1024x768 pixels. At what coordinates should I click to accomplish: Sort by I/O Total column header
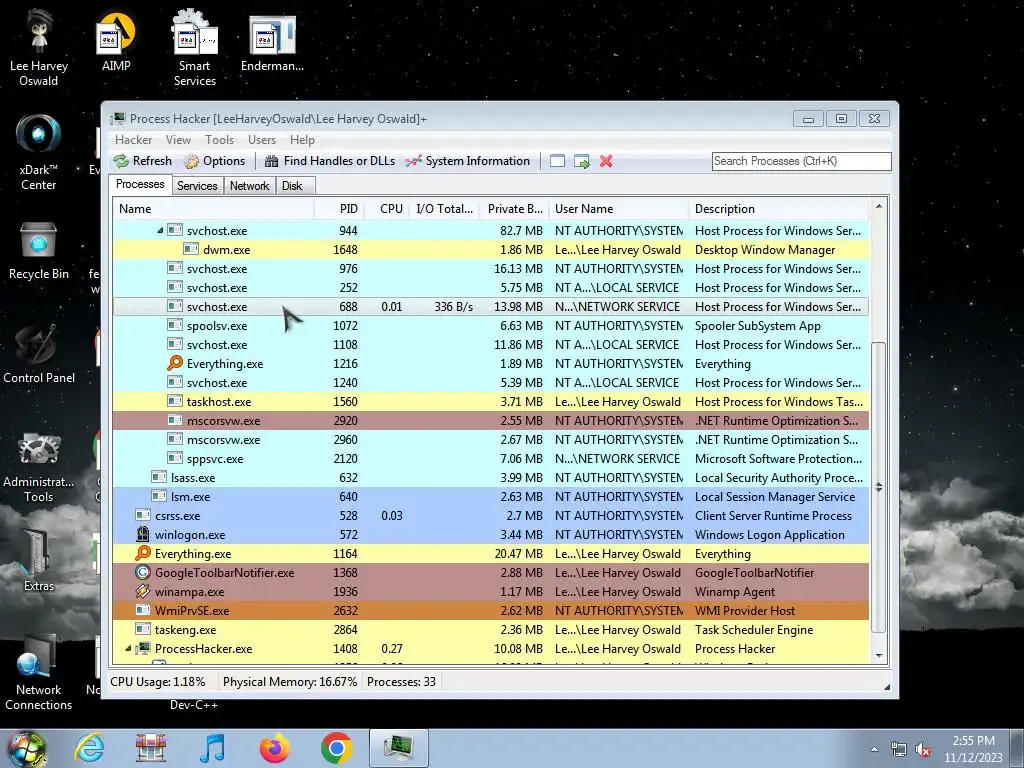[x=444, y=209]
